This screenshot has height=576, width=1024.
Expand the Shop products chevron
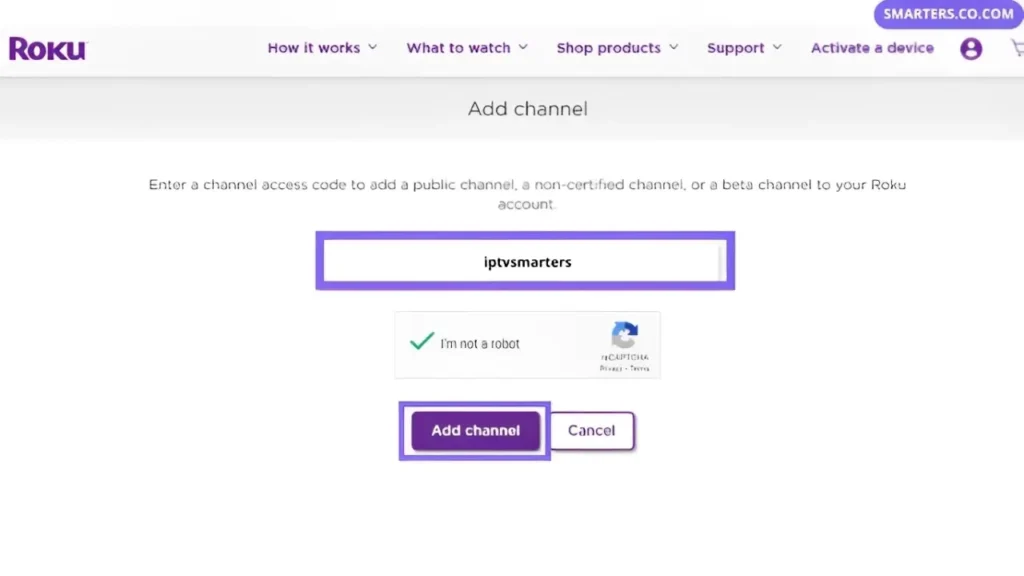(x=673, y=48)
